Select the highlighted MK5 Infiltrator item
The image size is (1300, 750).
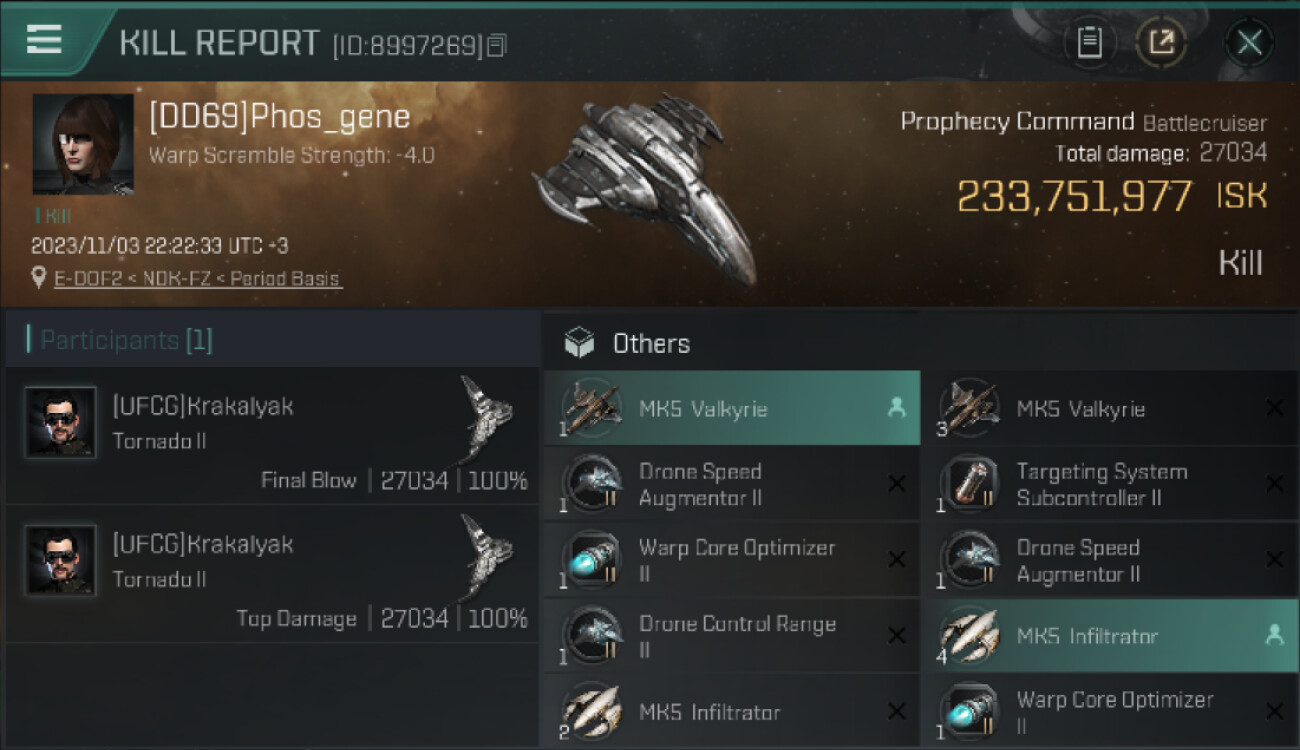[x=1109, y=636]
